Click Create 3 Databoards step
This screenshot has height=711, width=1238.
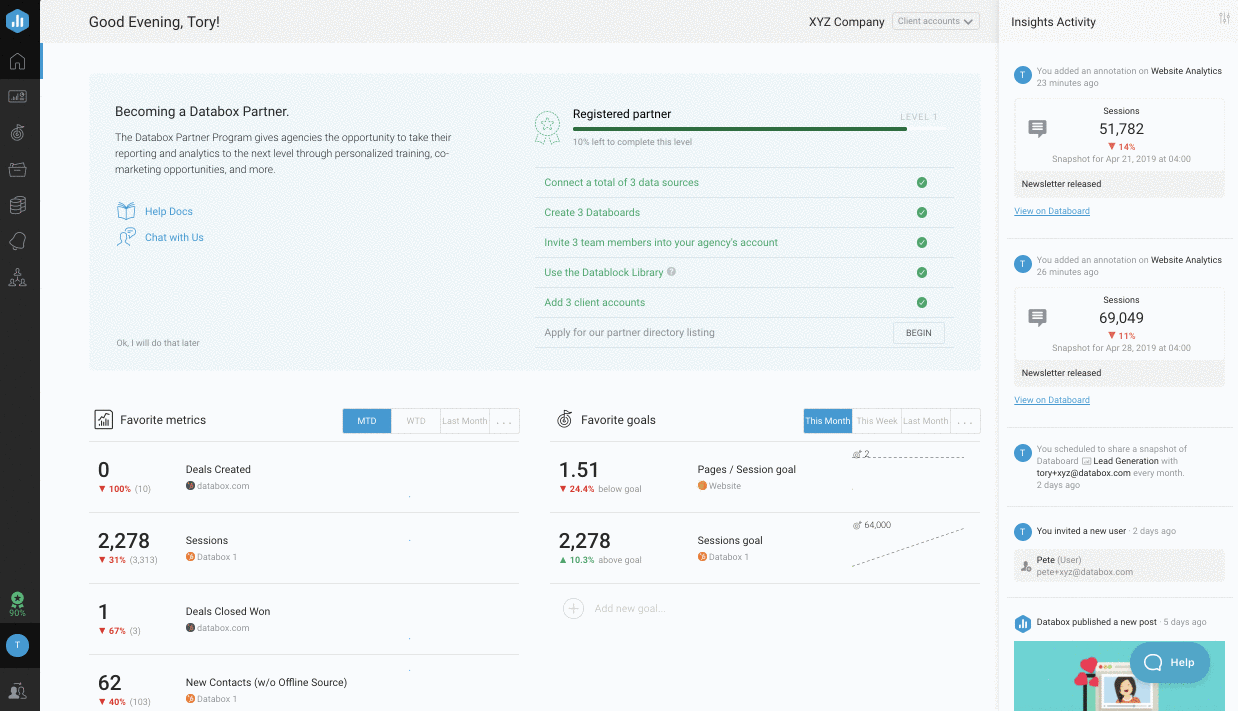pyautogui.click(x=592, y=213)
